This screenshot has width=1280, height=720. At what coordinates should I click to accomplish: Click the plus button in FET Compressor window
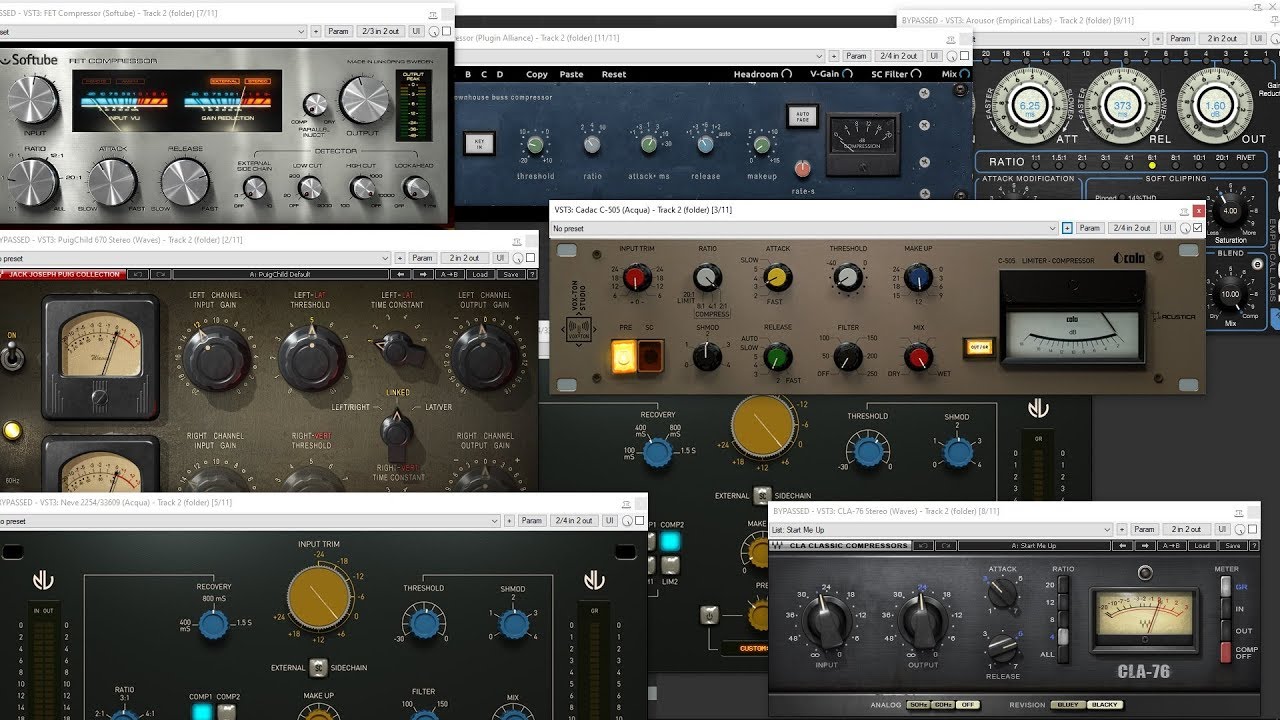316,31
